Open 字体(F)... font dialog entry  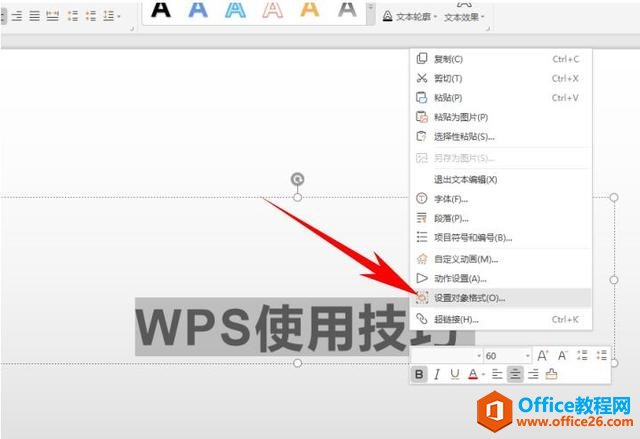501,199
